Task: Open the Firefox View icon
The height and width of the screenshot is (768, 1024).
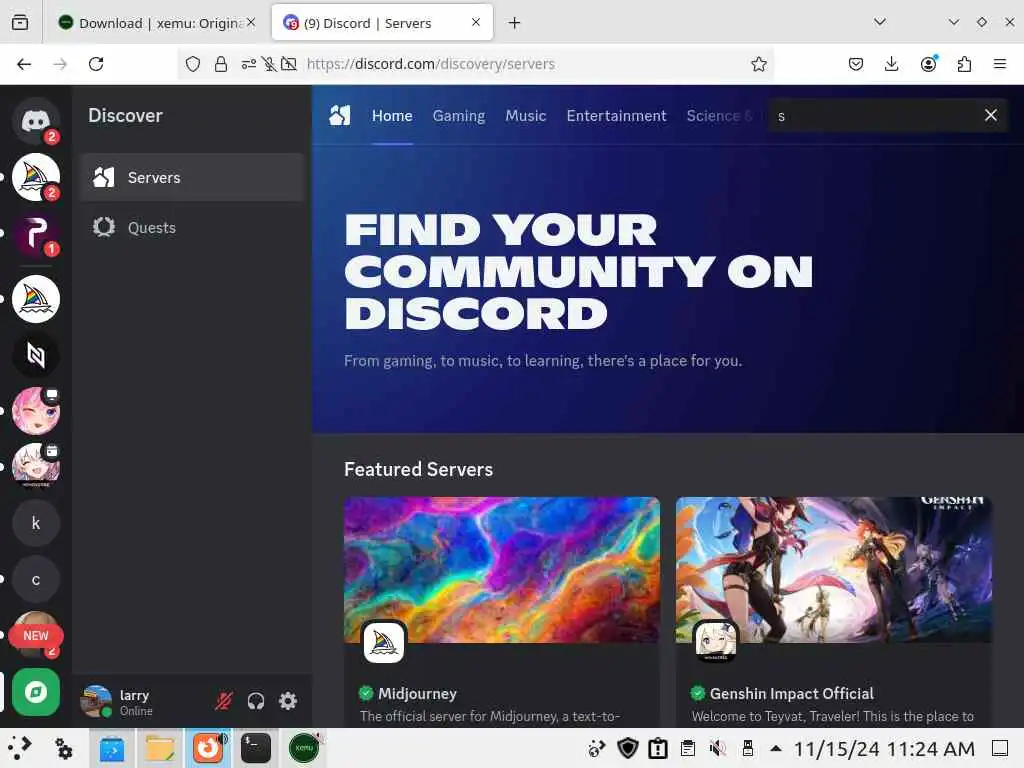Action: point(20,23)
